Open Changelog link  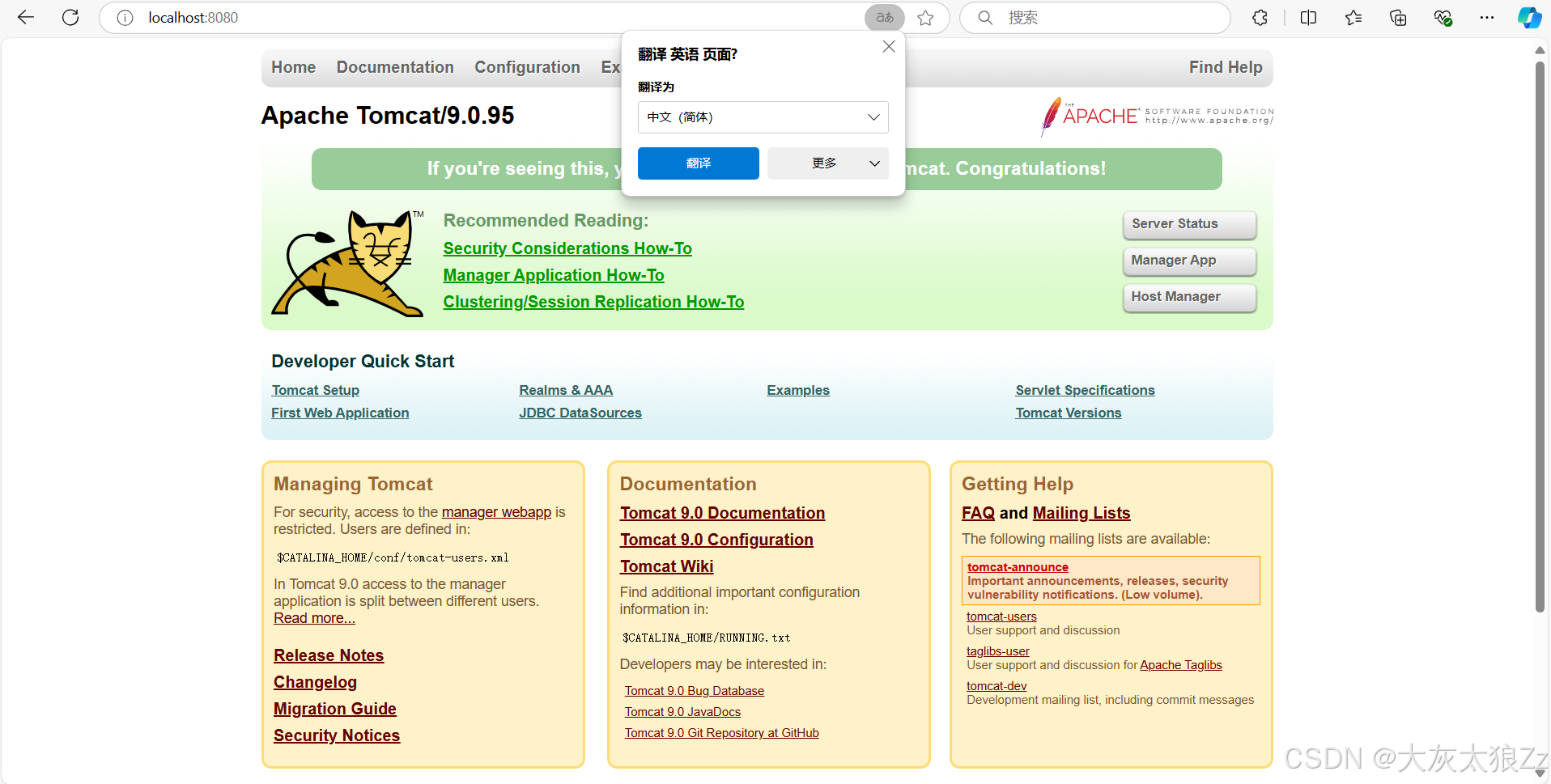315,682
